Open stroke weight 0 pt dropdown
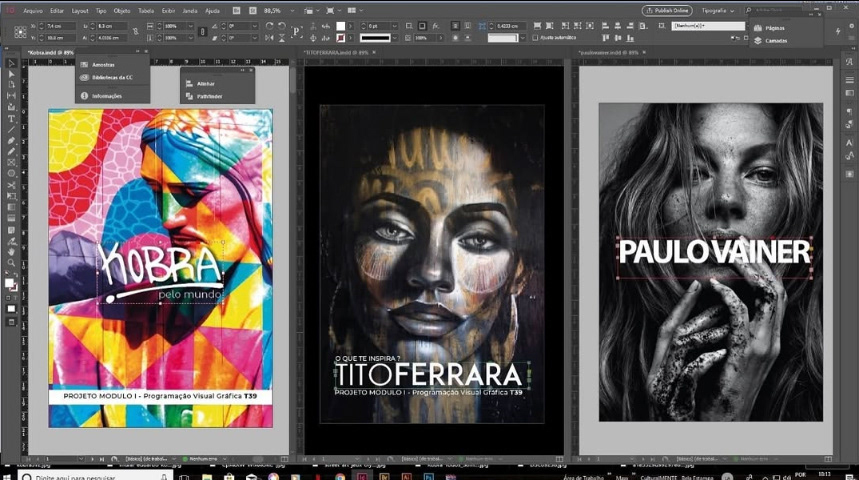Viewport: 859px width, 480px height. (x=394, y=26)
